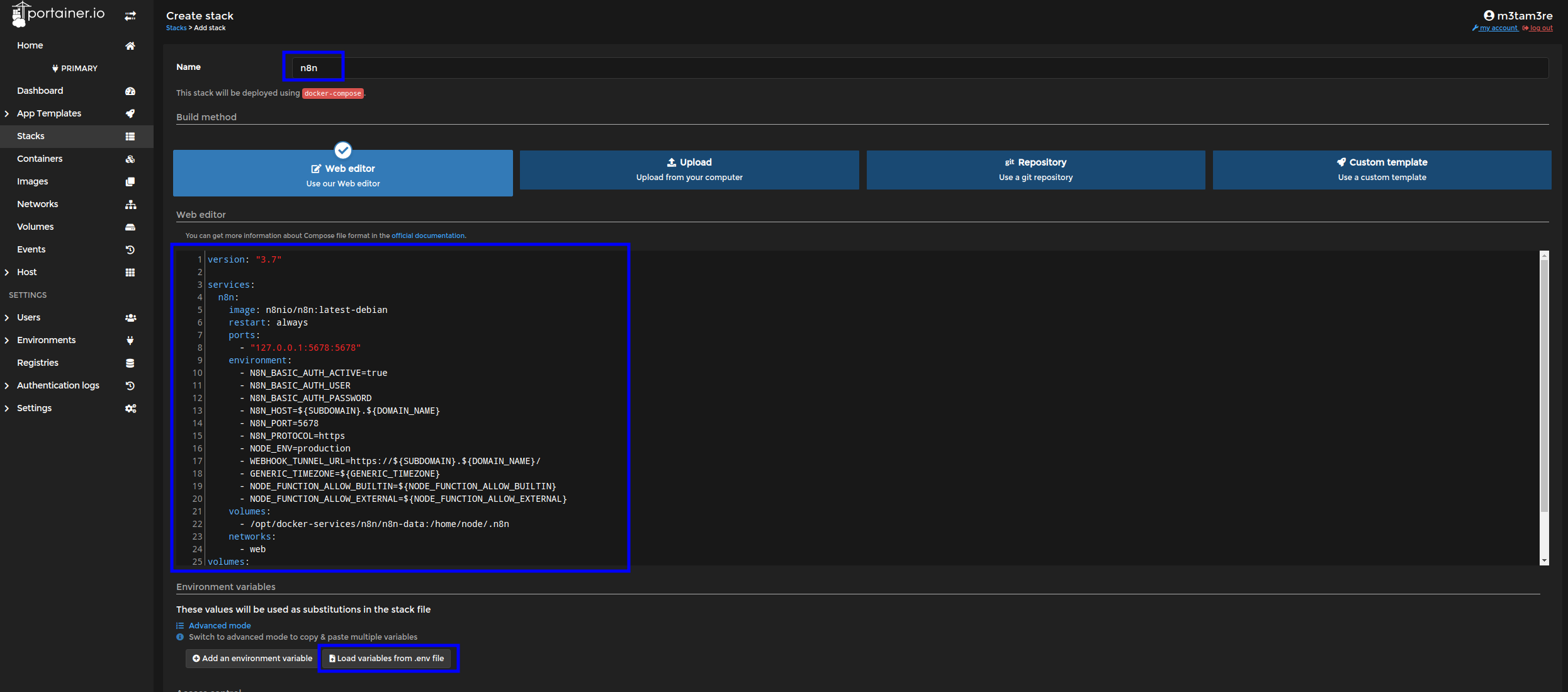Click the docker-compose red label
1568x692 pixels.
pyautogui.click(x=333, y=93)
